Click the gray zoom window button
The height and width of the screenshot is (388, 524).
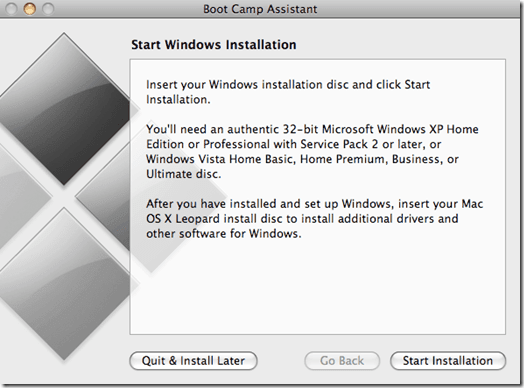(48, 9)
